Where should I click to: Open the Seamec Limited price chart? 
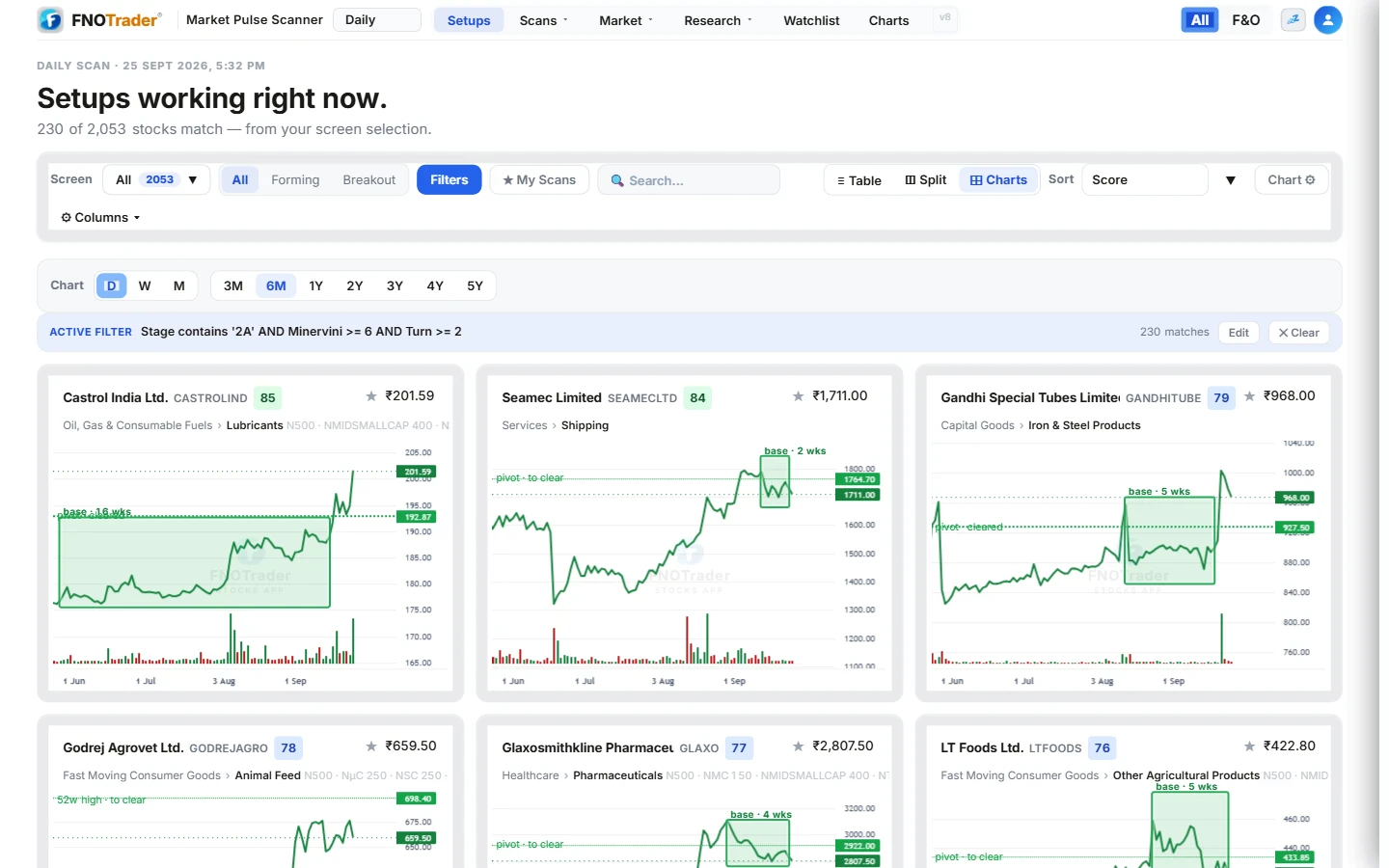(689, 564)
